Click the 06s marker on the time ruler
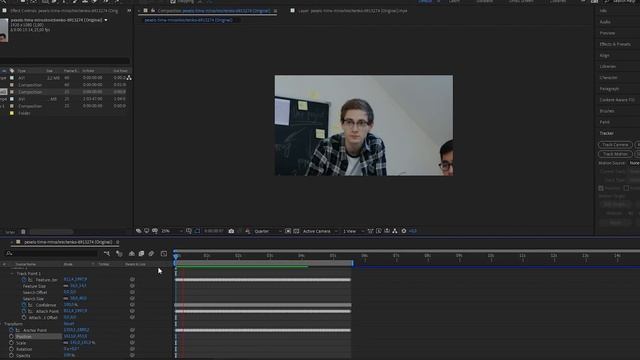 click(364, 256)
